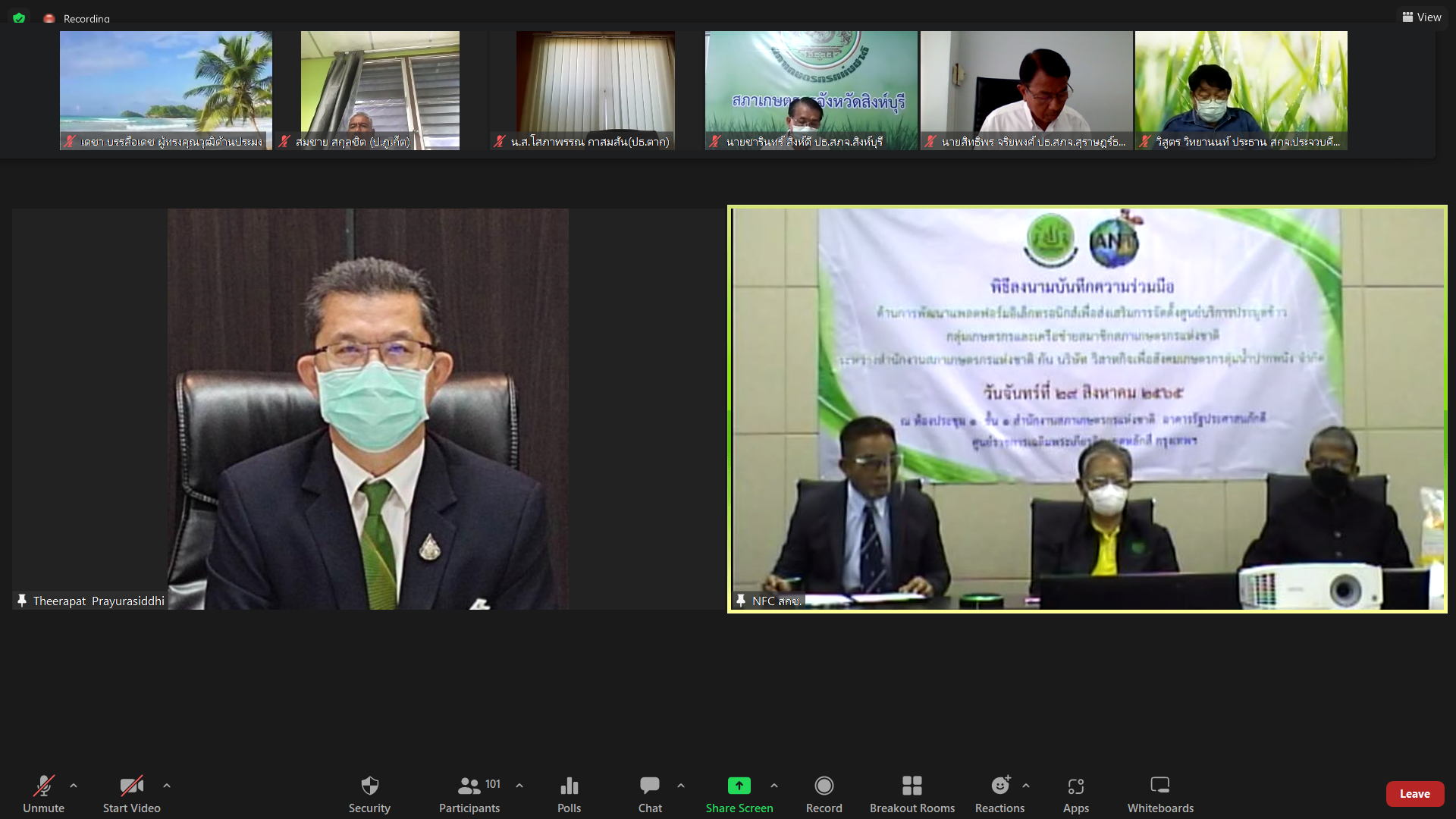Open Reactions smiley icon

tap(1000, 785)
